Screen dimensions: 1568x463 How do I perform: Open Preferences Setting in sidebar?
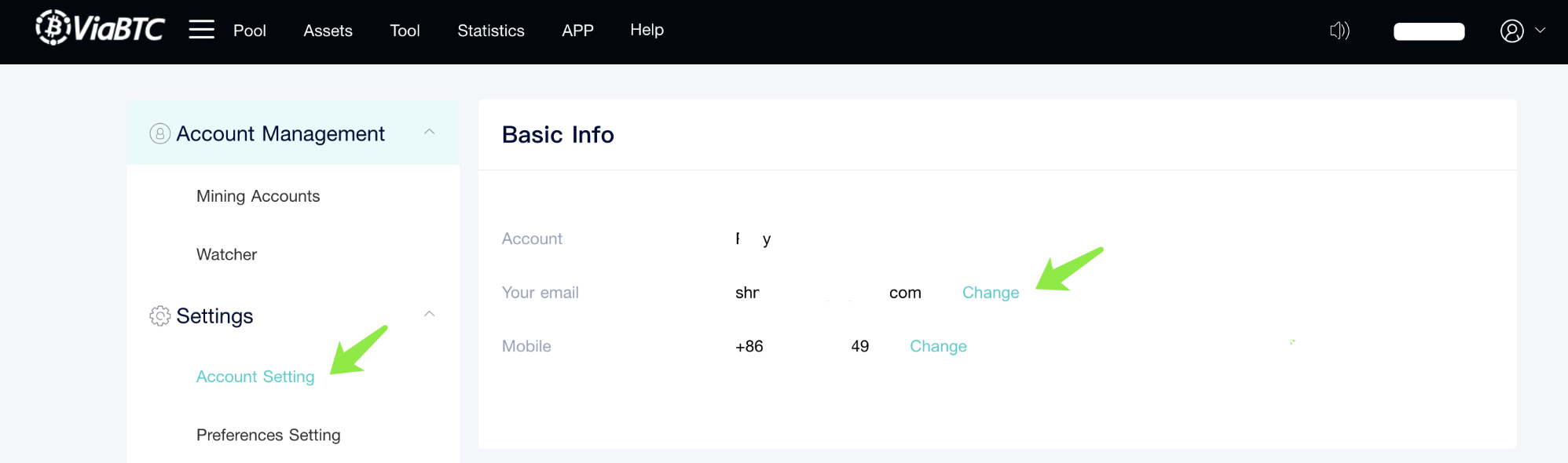[269, 435]
